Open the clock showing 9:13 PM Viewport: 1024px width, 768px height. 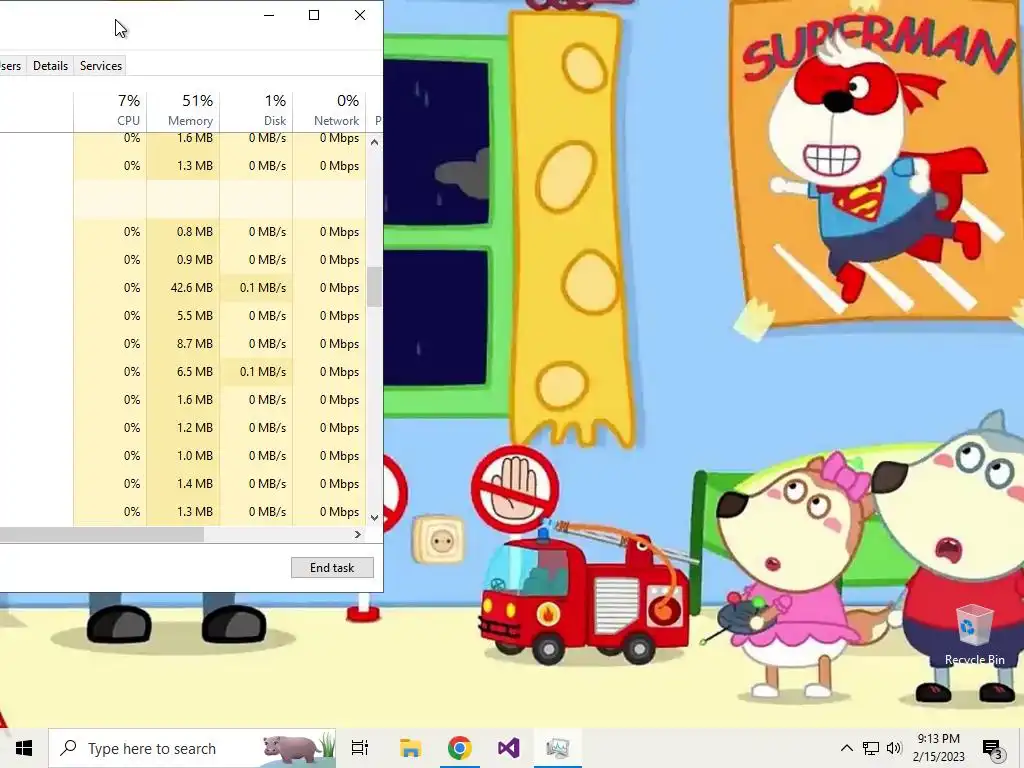pos(938,748)
